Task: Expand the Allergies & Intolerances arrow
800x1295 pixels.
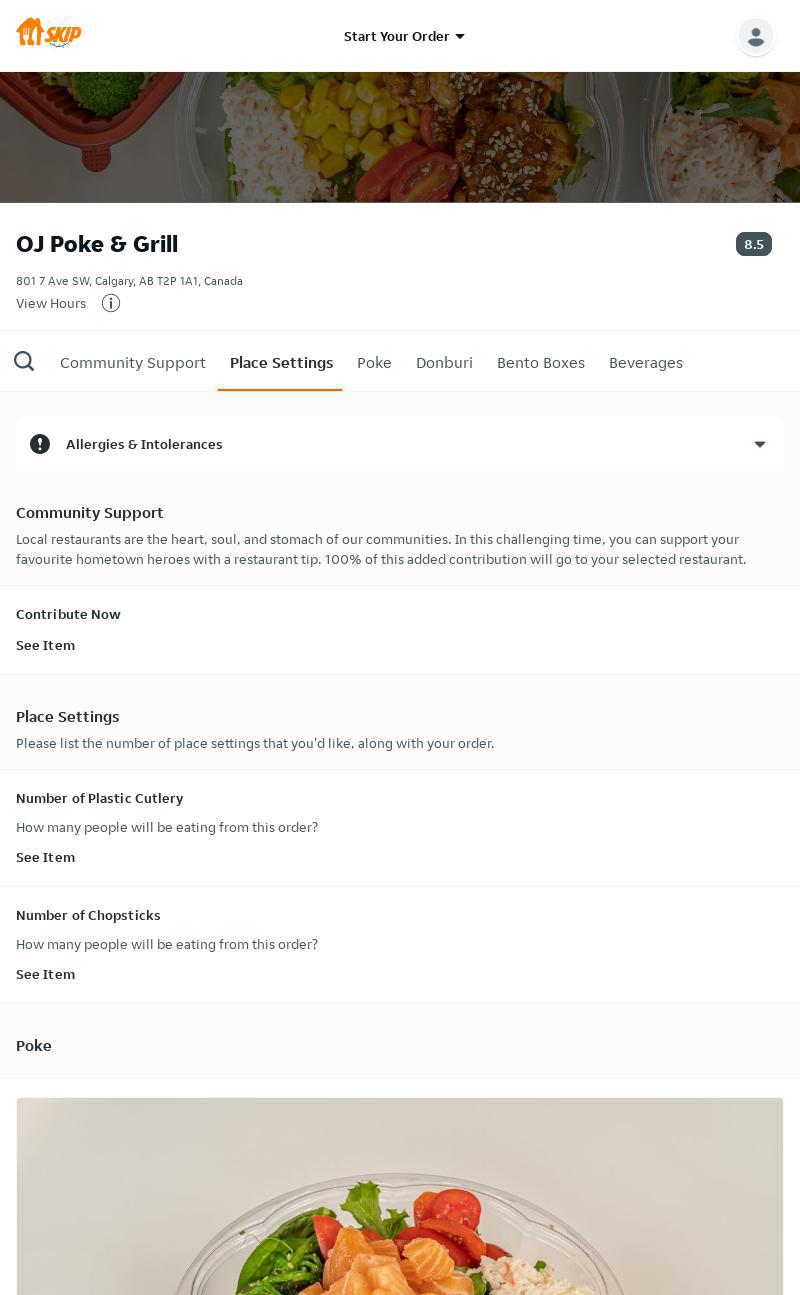Action: click(x=759, y=444)
